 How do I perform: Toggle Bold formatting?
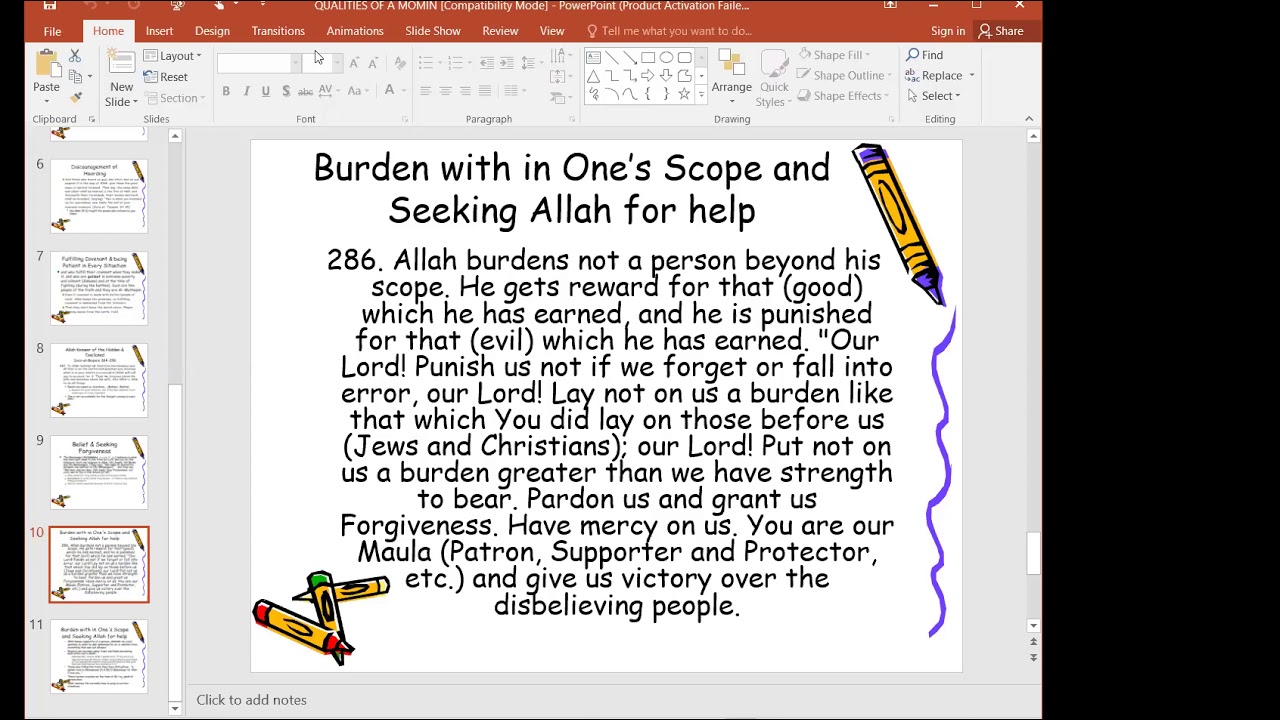click(x=226, y=91)
